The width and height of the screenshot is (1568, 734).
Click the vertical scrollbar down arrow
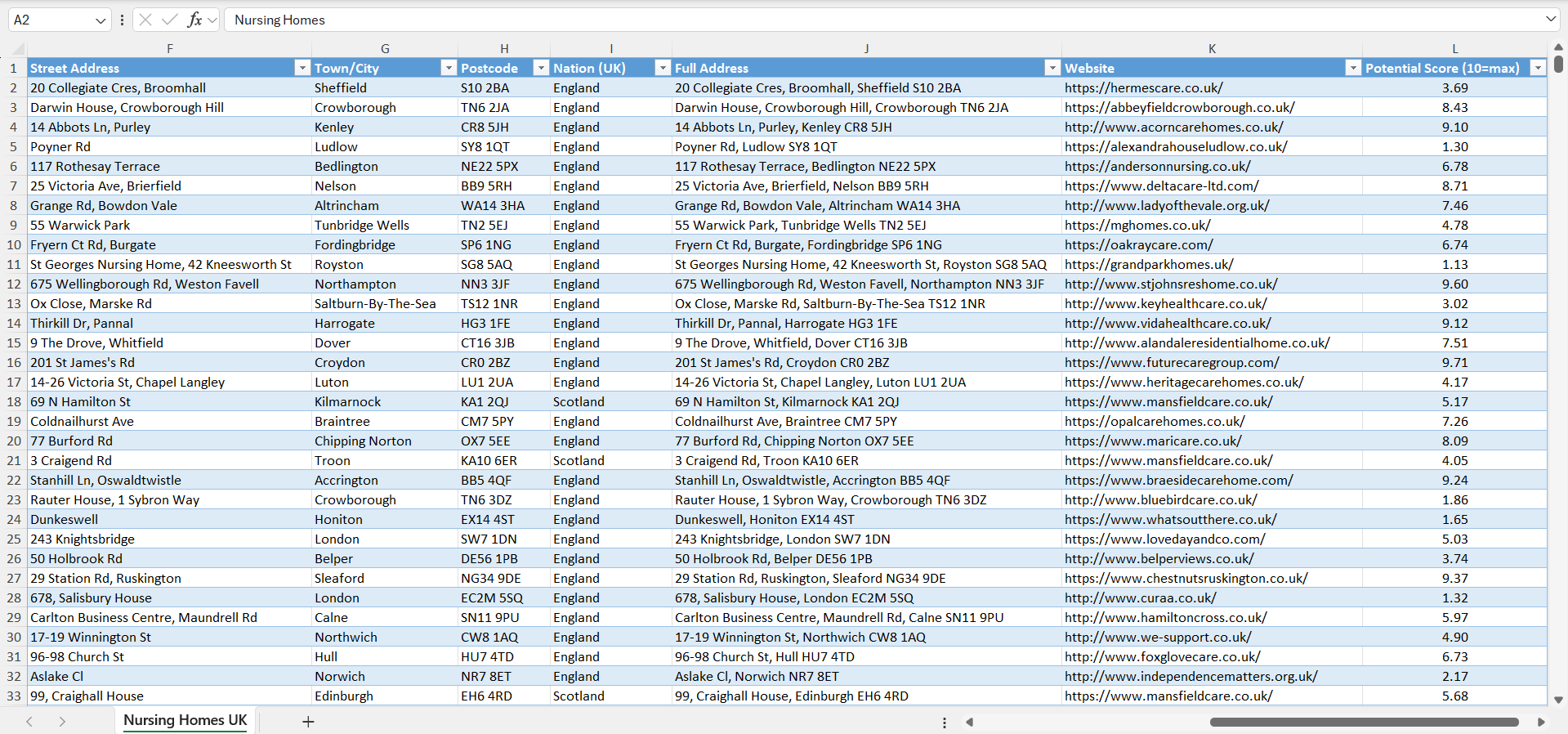1558,700
